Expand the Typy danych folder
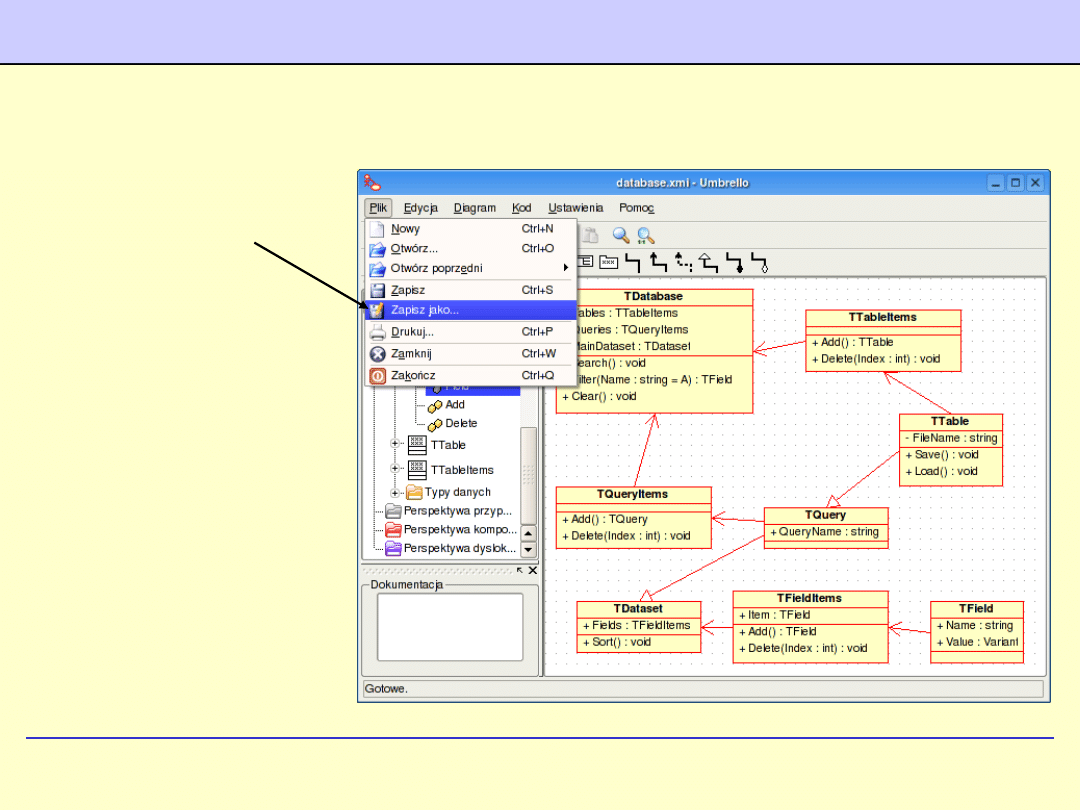The height and width of the screenshot is (810, 1080). tap(395, 492)
